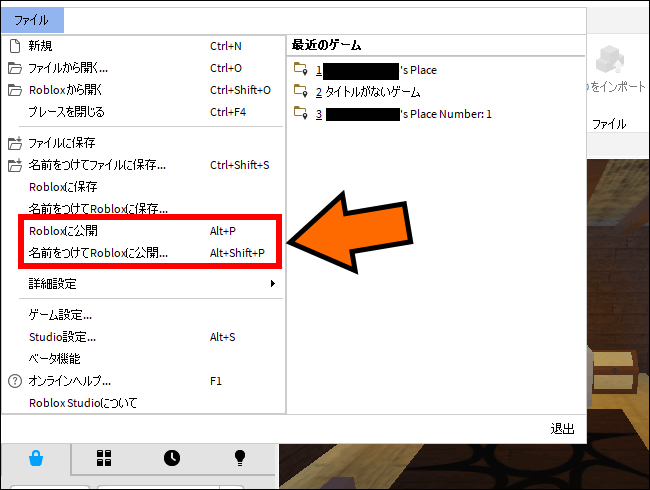The height and width of the screenshot is (490, 650).
Task: Click the save icon beside 名前をつけてファイルに保存
Action: click(15, 165)
